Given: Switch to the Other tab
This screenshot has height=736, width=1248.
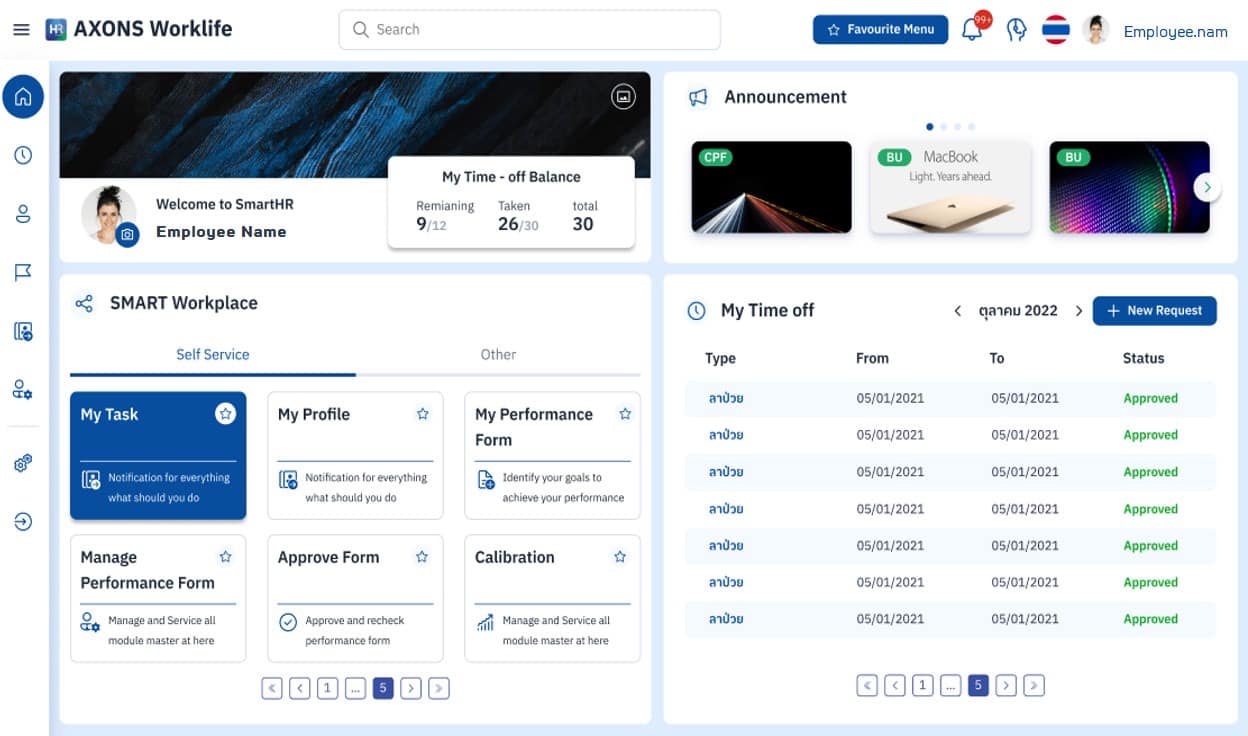Looking at the screenshot, I should [x=498, y=355].
